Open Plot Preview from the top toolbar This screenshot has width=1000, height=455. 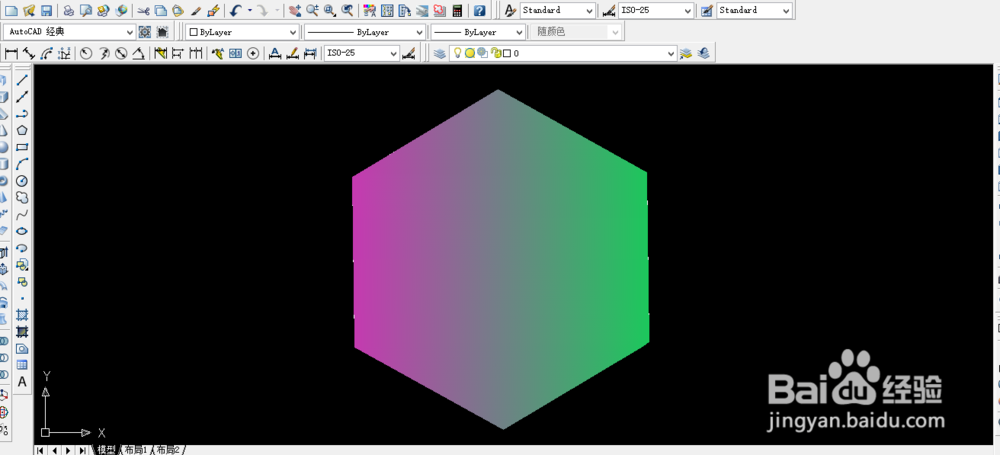85,11
